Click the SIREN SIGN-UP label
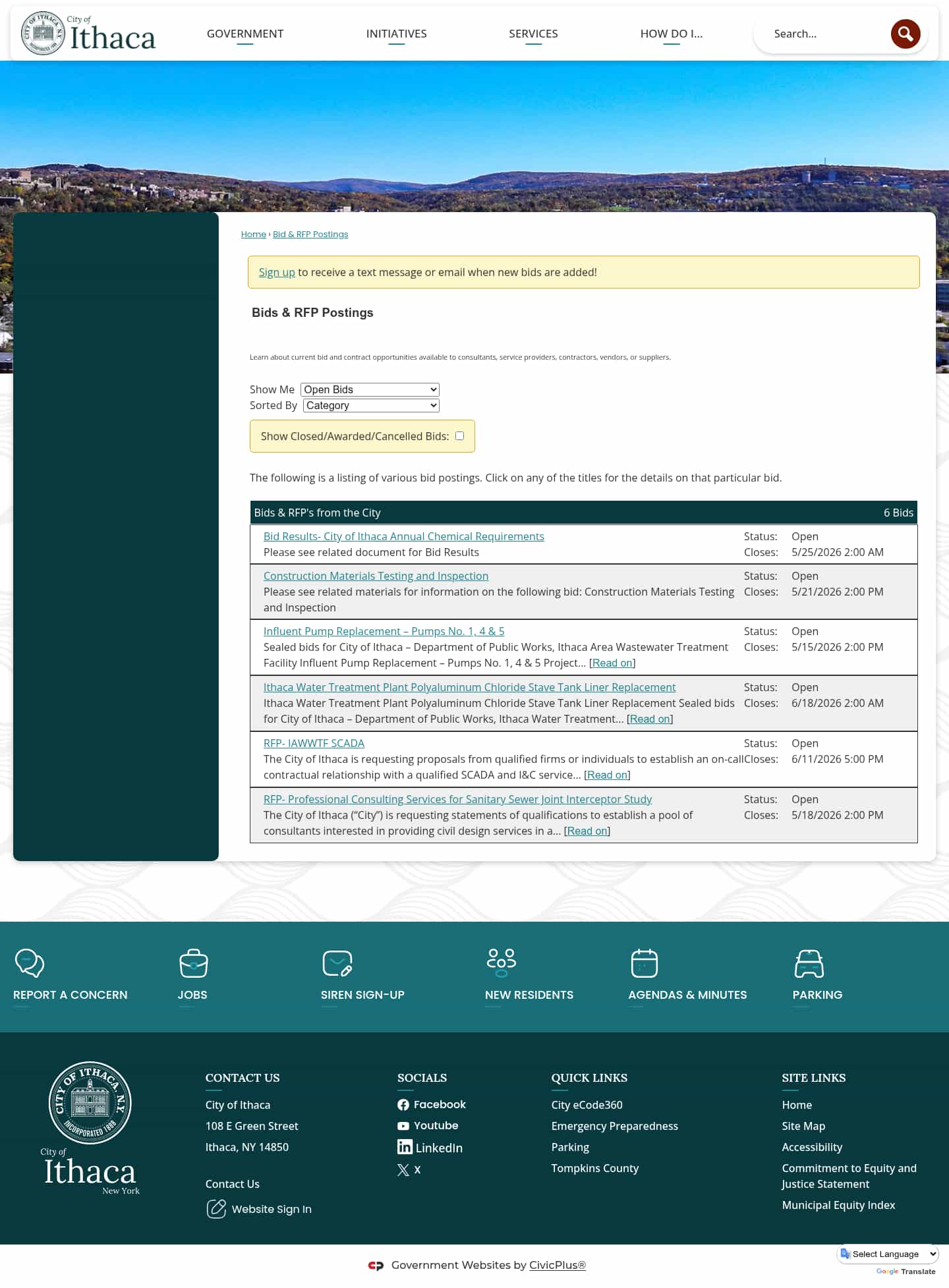The width and height of the screenshot is (949, 1288). pyautogui.click(x=362, y=995)
